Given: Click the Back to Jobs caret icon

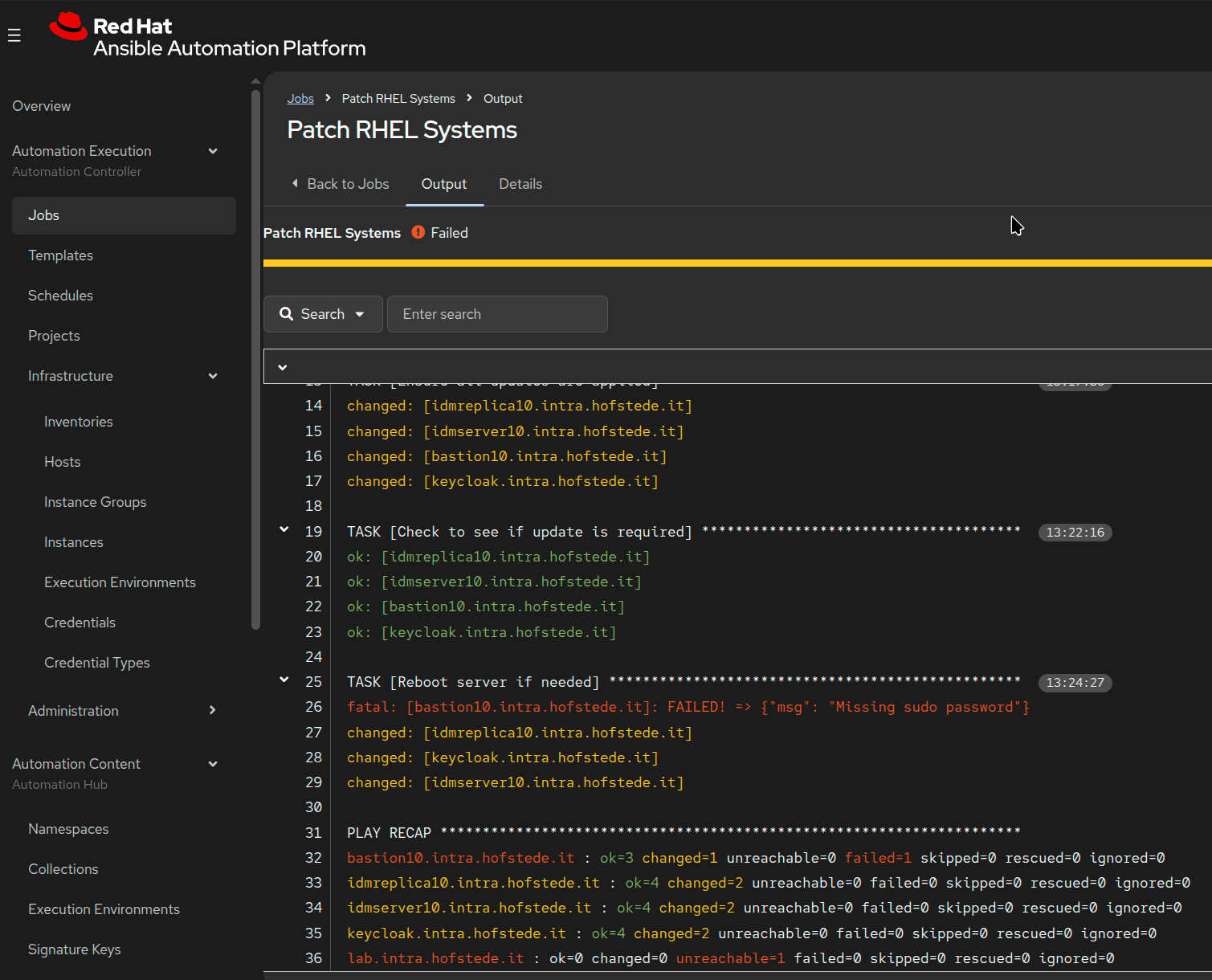Looking at the screenshot, I should coord(295,183).
